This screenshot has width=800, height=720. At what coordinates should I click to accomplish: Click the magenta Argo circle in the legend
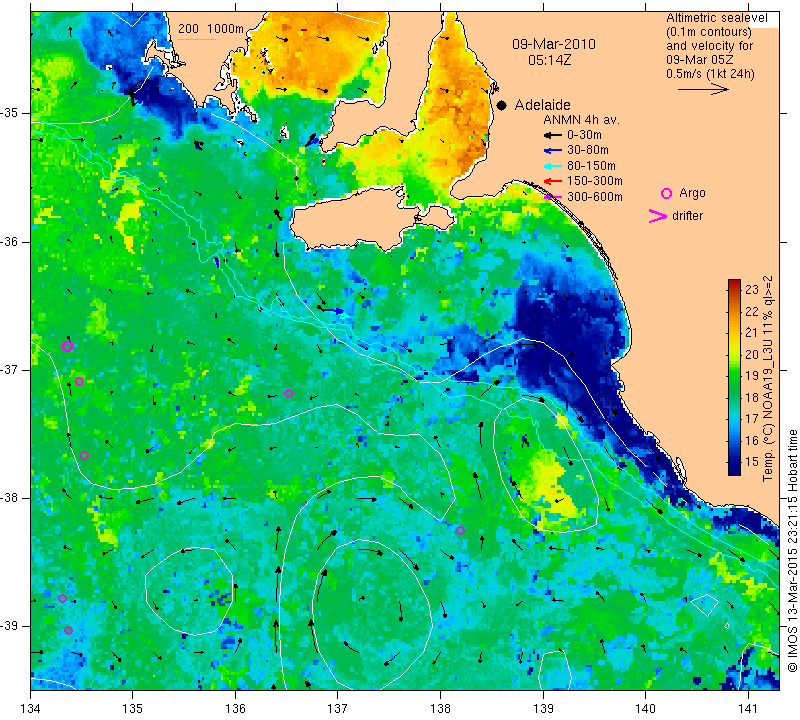click(x=666, y=193)
